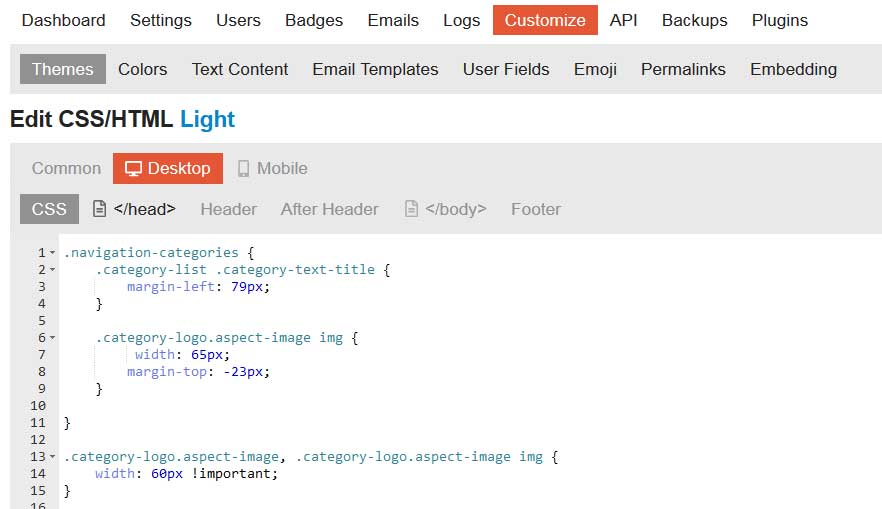Open the API admin tab
The image size is (882, 509).
click(x=623, y=20)
